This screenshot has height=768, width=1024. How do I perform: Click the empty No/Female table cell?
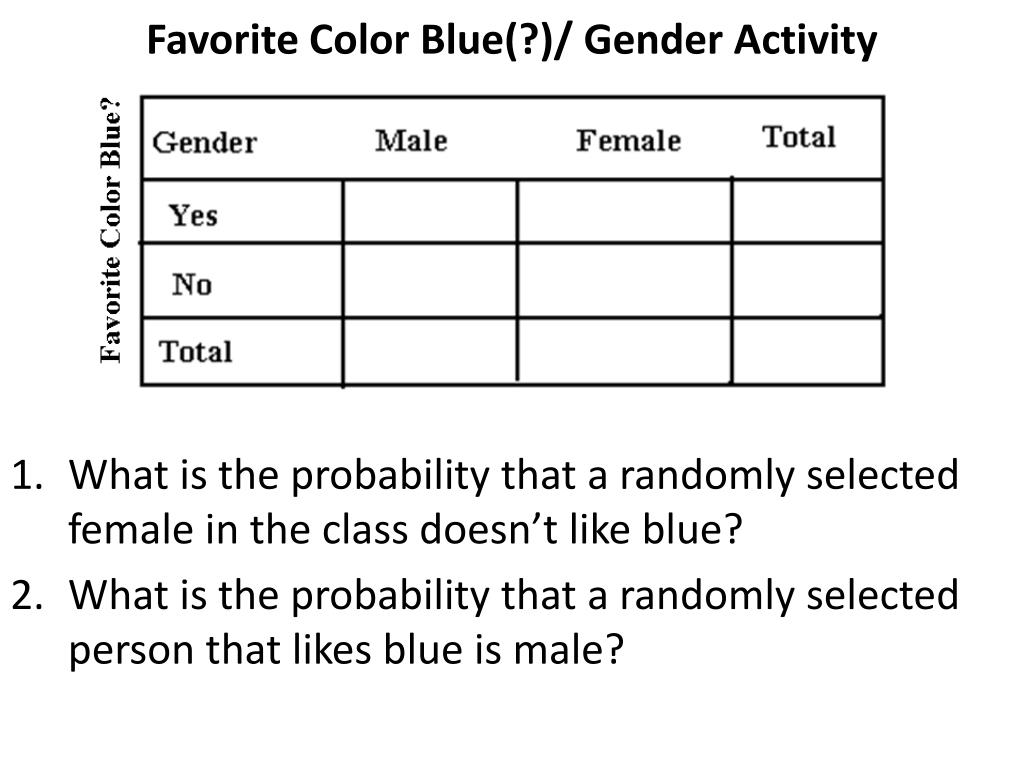(x=625, y=281)
